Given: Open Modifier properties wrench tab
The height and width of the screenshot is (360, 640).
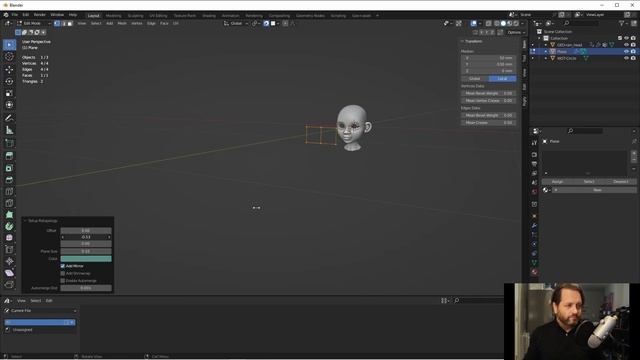Looking at the screenshot, I should 534,226.
